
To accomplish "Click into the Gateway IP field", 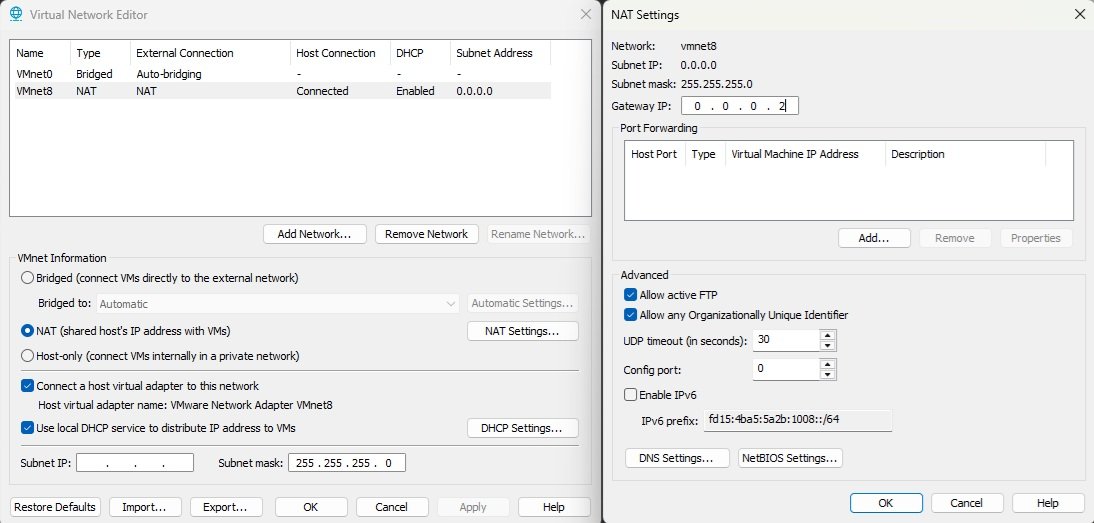I will [x=740, y=106].
